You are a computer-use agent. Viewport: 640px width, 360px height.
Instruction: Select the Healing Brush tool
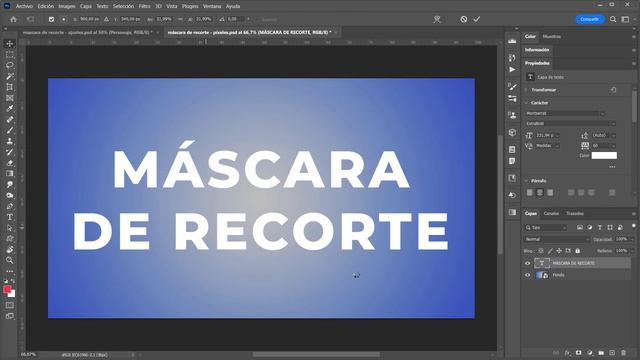10,120
